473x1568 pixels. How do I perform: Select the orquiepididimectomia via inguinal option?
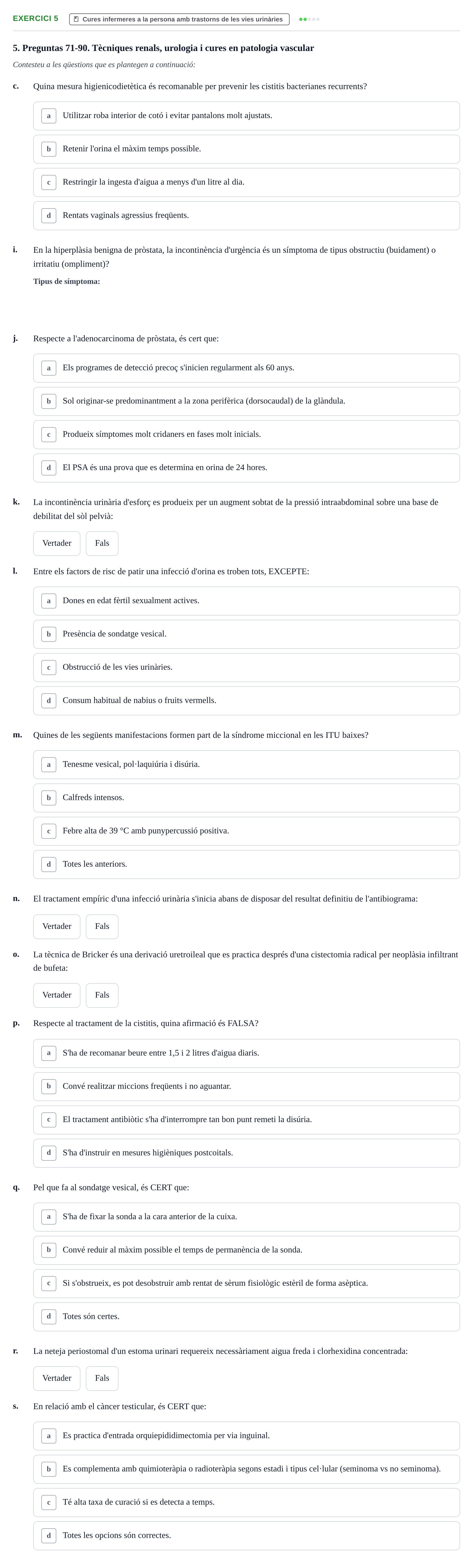coord(246,1435)
